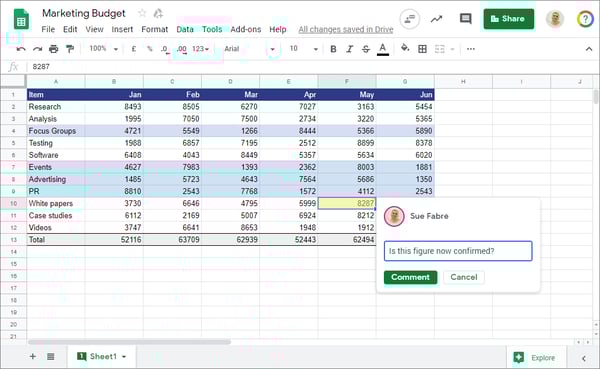Select the Focus Groups cell

(x=56, y=131)
